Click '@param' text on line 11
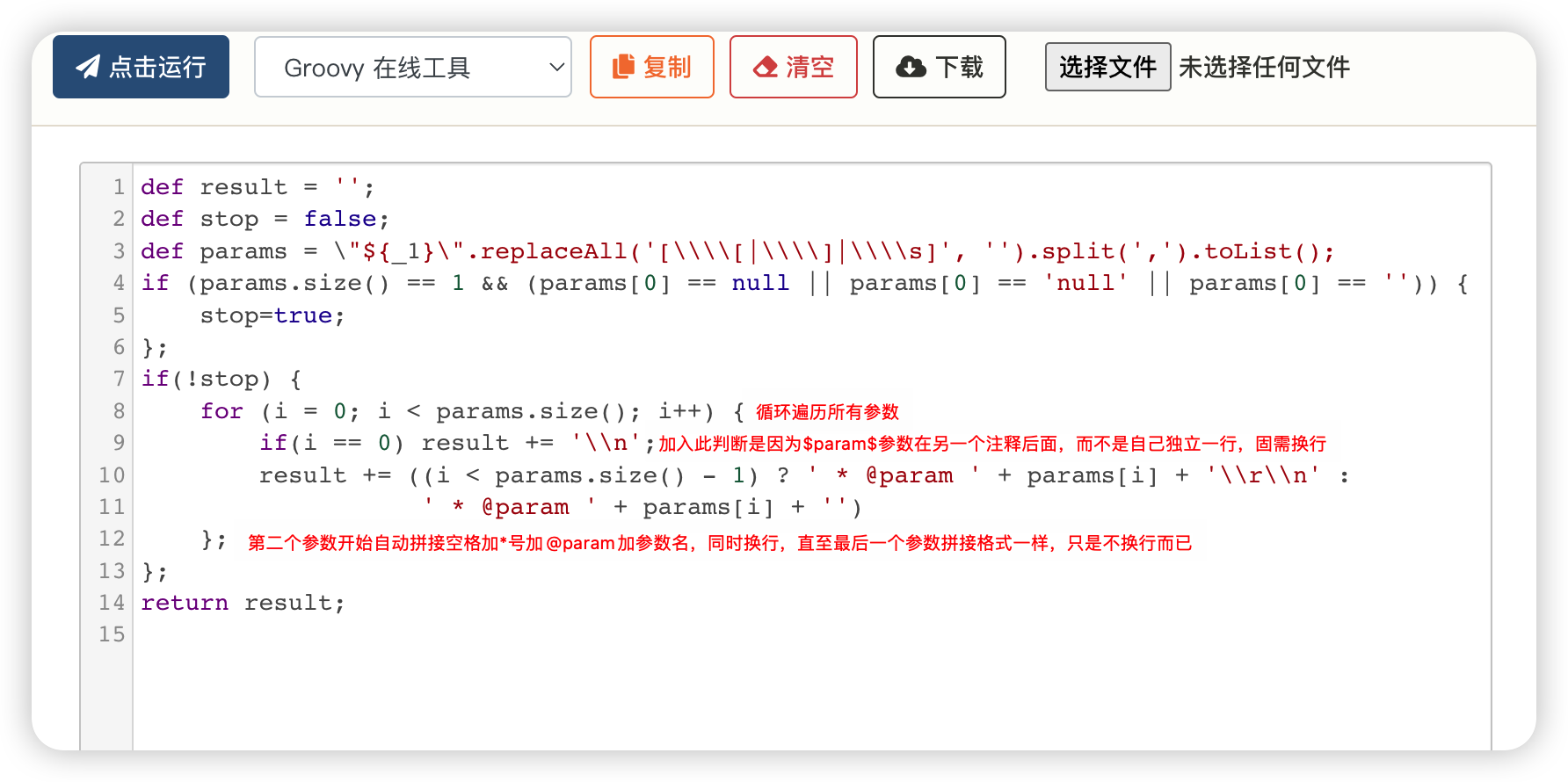 coord(526,507)
